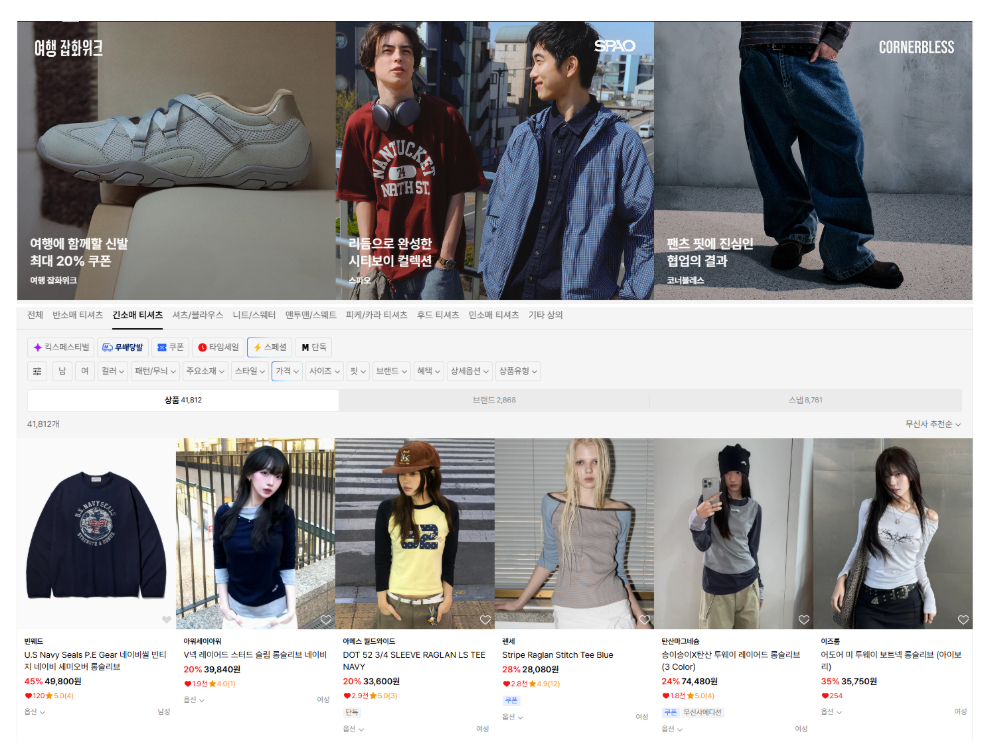The image size is (1000, 750).
Task: Open the 브랜드 2,868 results tab
Action: click(x=494, y=400)
